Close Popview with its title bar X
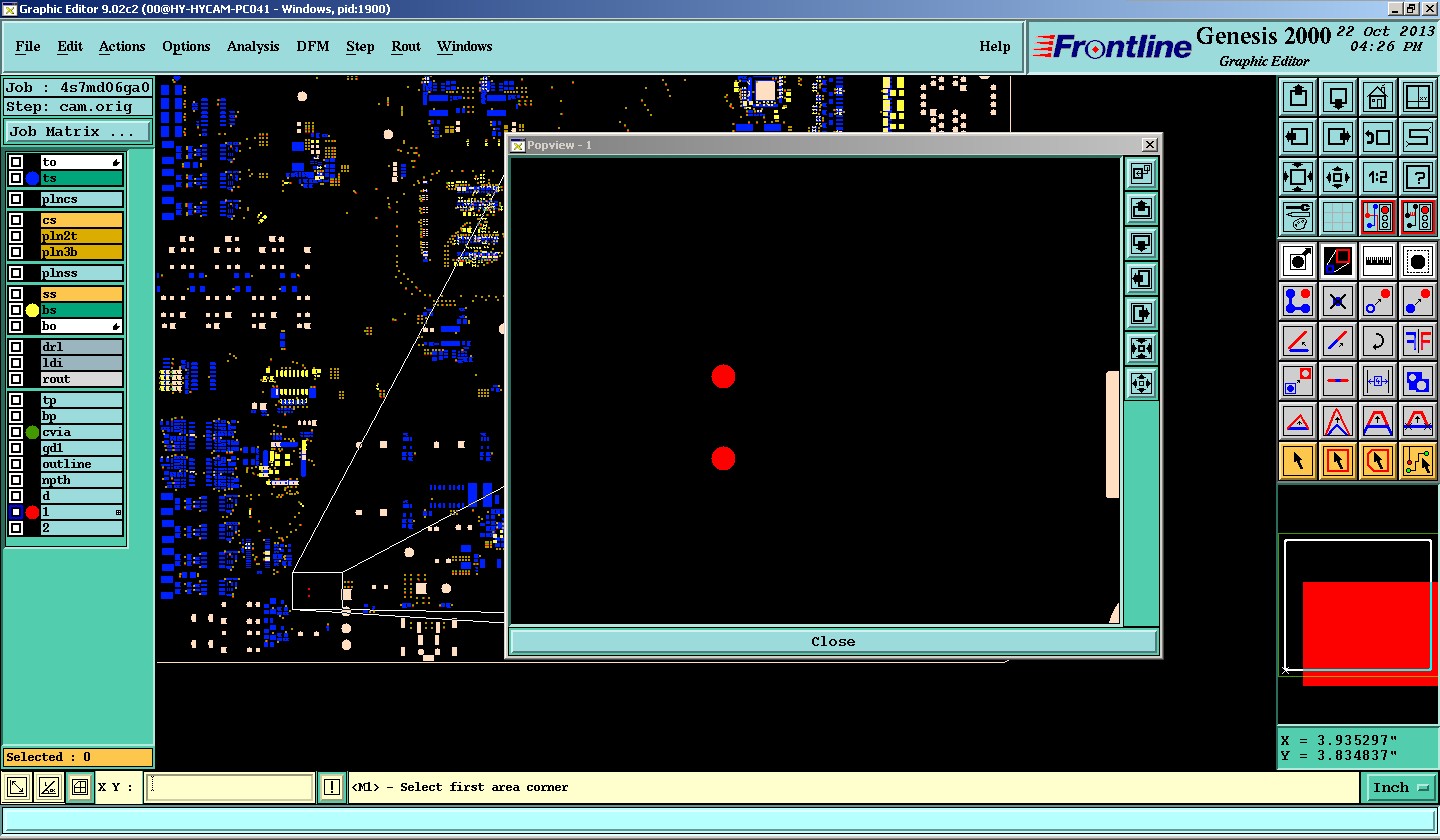This screenshot has width=1440, height=840. (1150, 145)
